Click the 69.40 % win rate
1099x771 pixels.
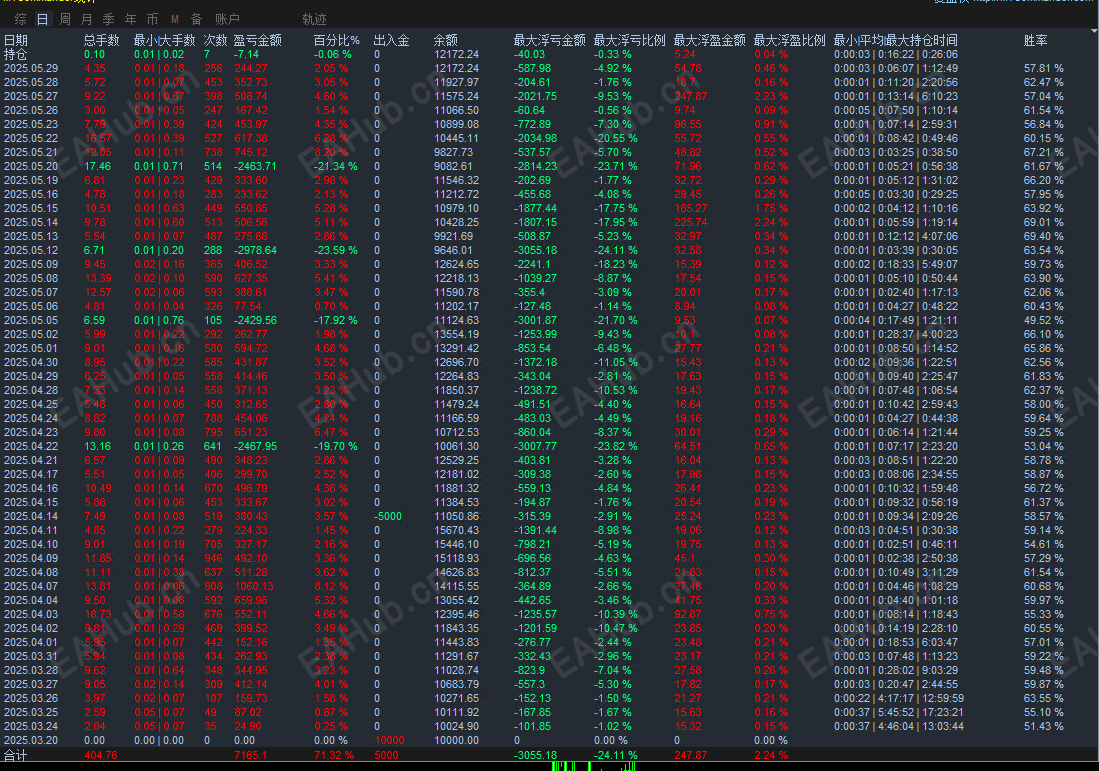(x=1044, y=237)
